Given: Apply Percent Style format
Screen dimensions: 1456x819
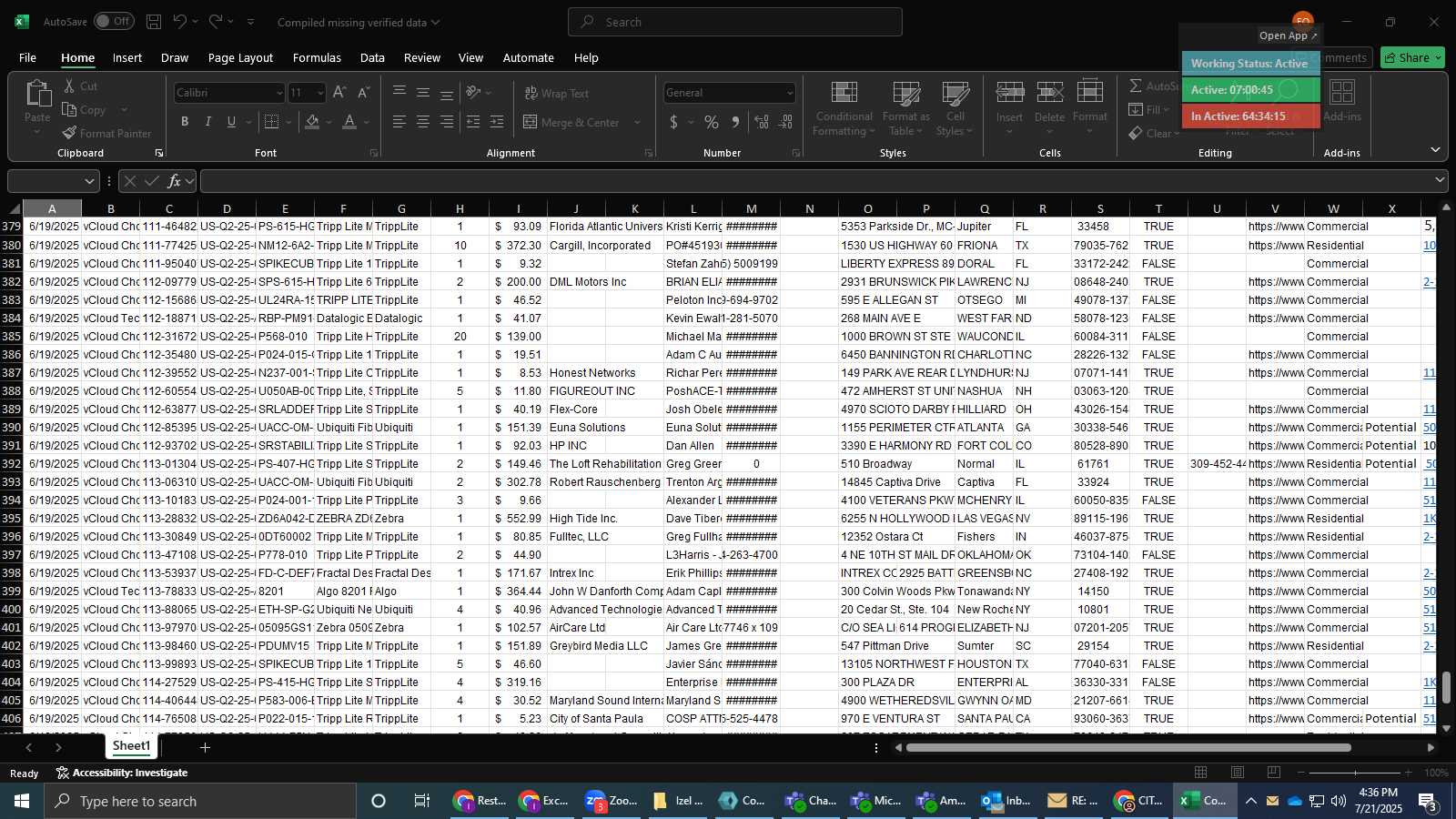Looking at the screenshot, I should tap(712, 122).
